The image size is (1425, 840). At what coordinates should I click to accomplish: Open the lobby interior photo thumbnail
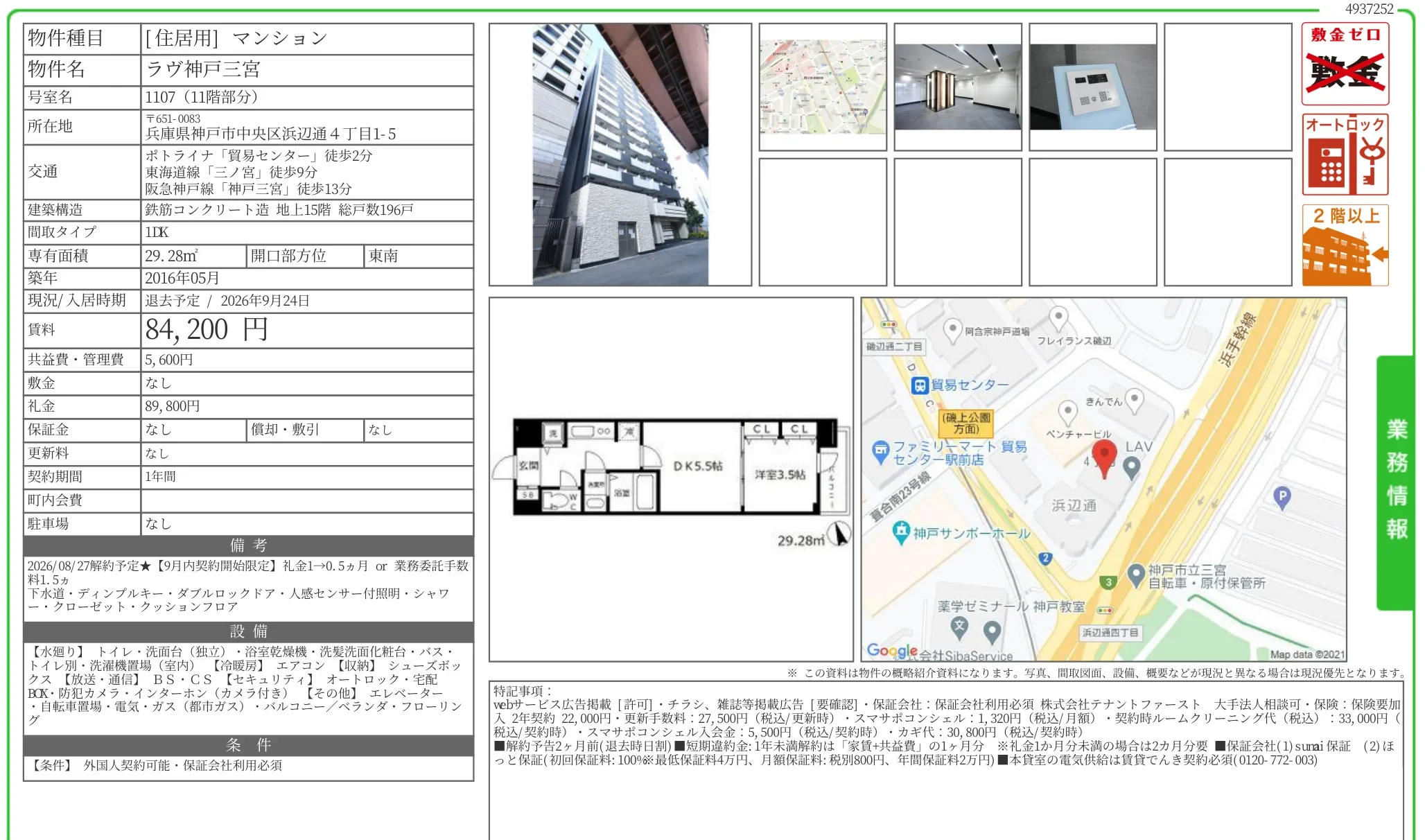[958, 87]
